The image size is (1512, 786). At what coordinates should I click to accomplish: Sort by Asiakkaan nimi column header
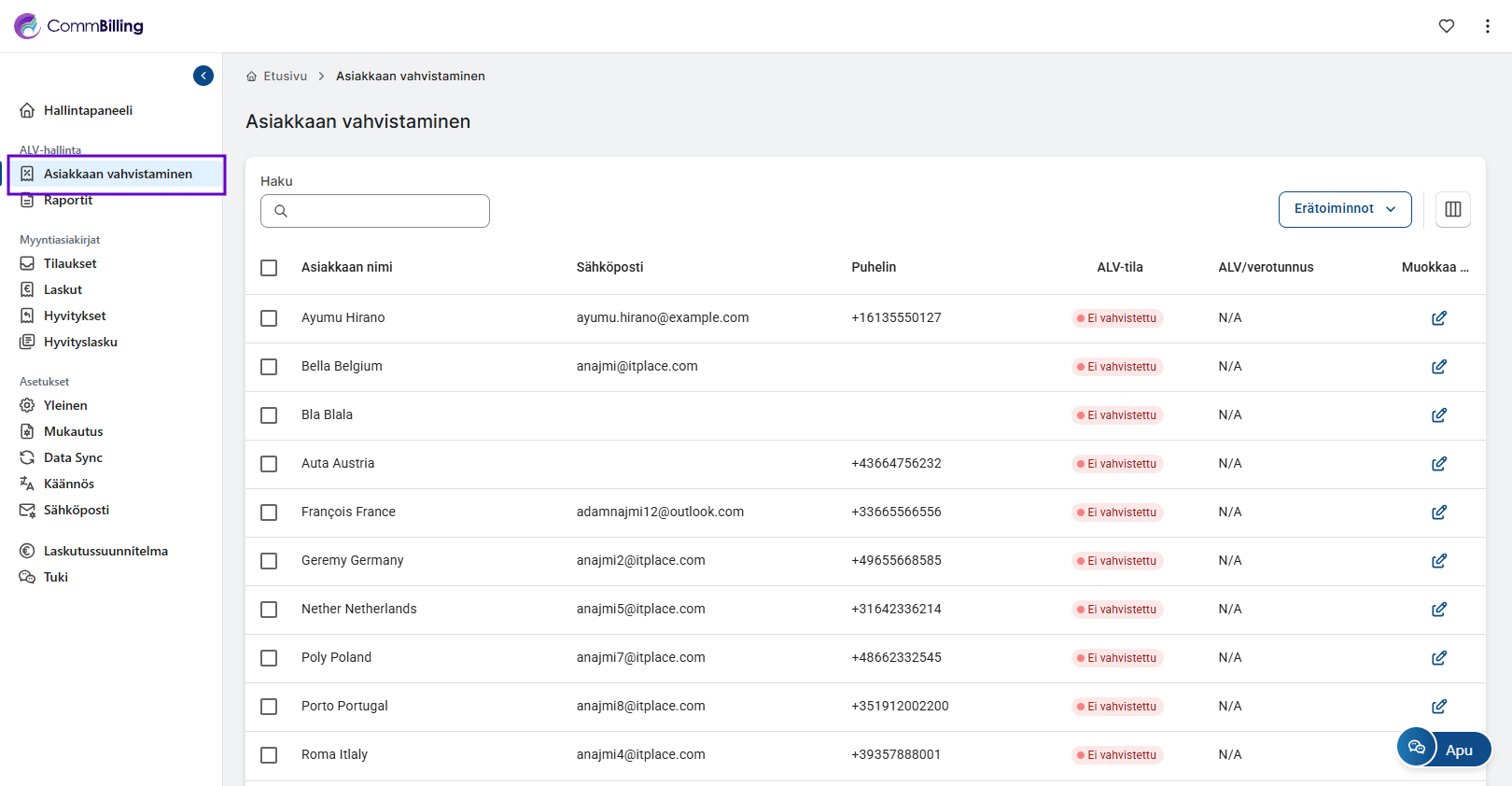tap(346, 267)
